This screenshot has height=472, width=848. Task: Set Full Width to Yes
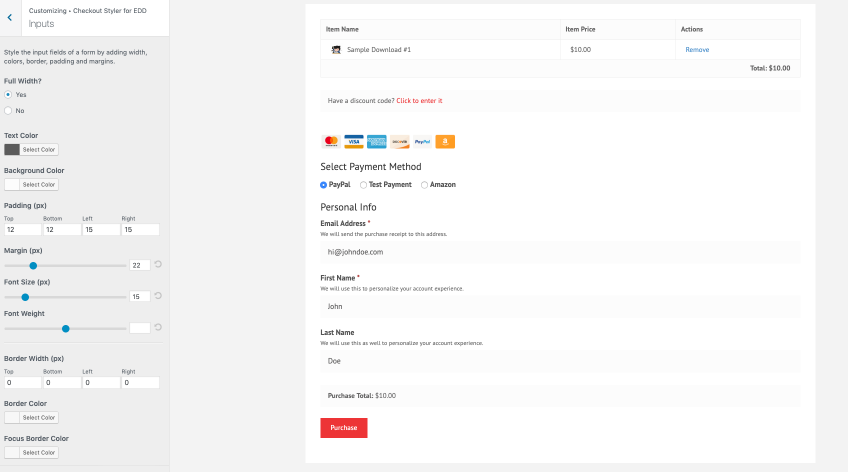tap(8, 95)
